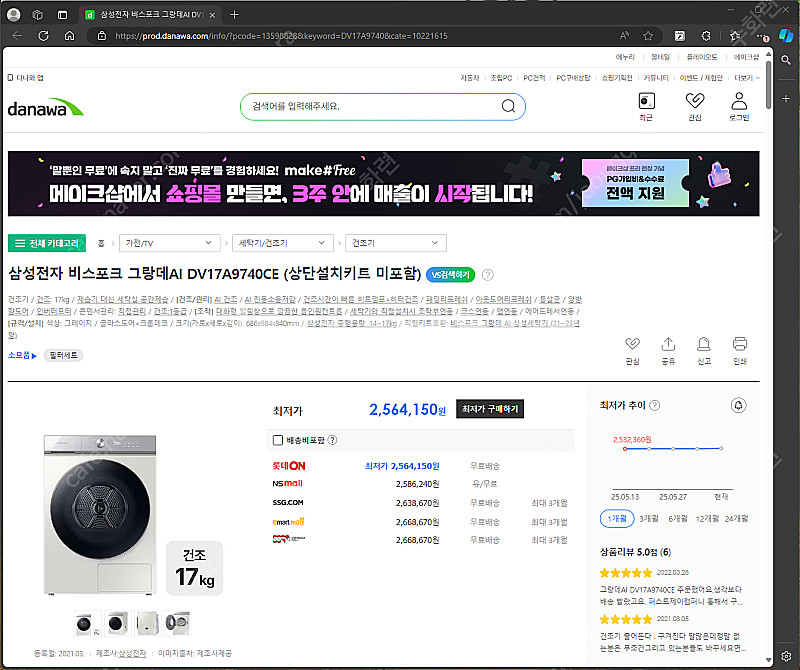Select the 3개월 price trend tab
800x670 pixels.
649,518
